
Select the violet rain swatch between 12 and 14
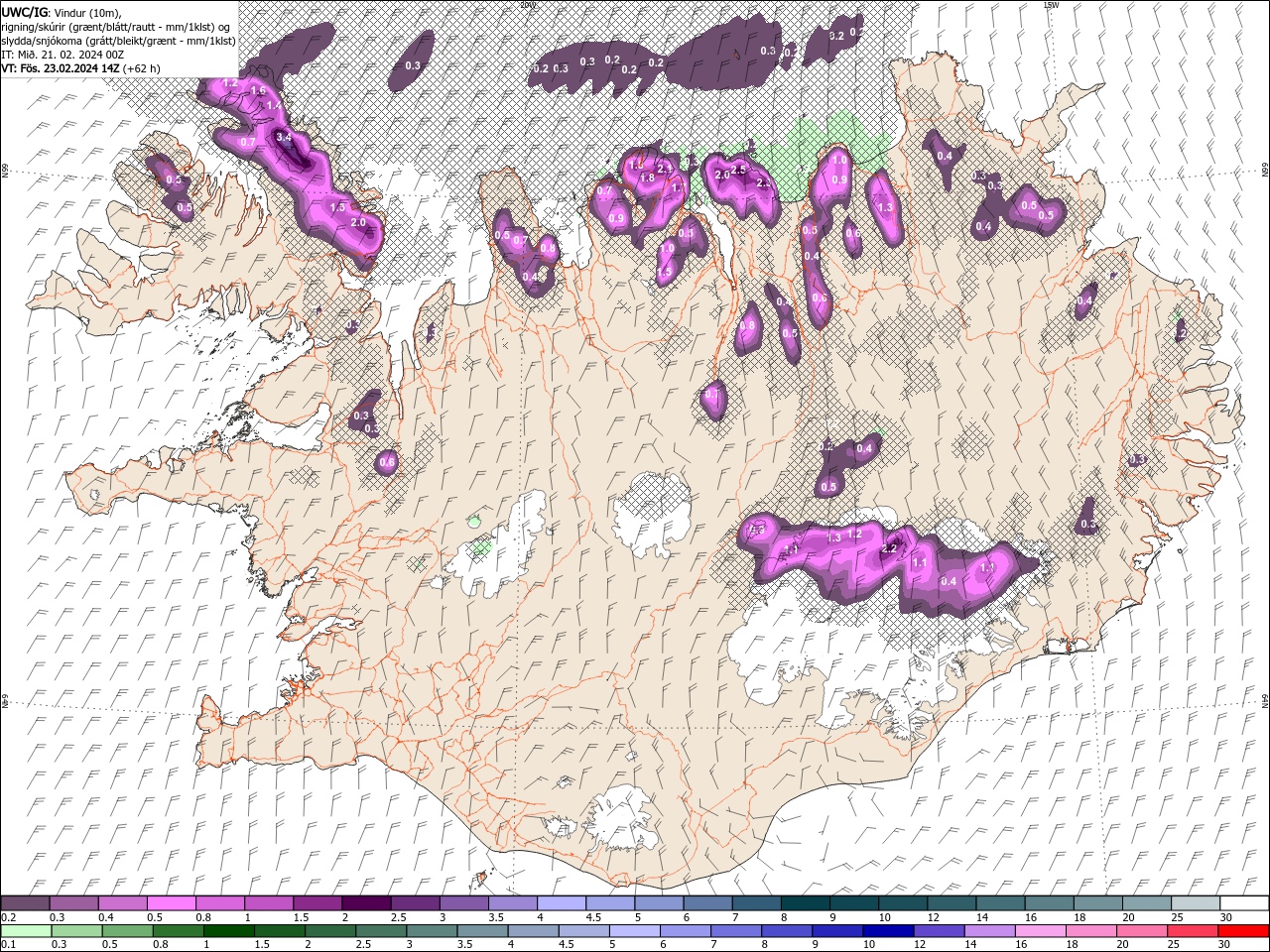click(938, 931)
